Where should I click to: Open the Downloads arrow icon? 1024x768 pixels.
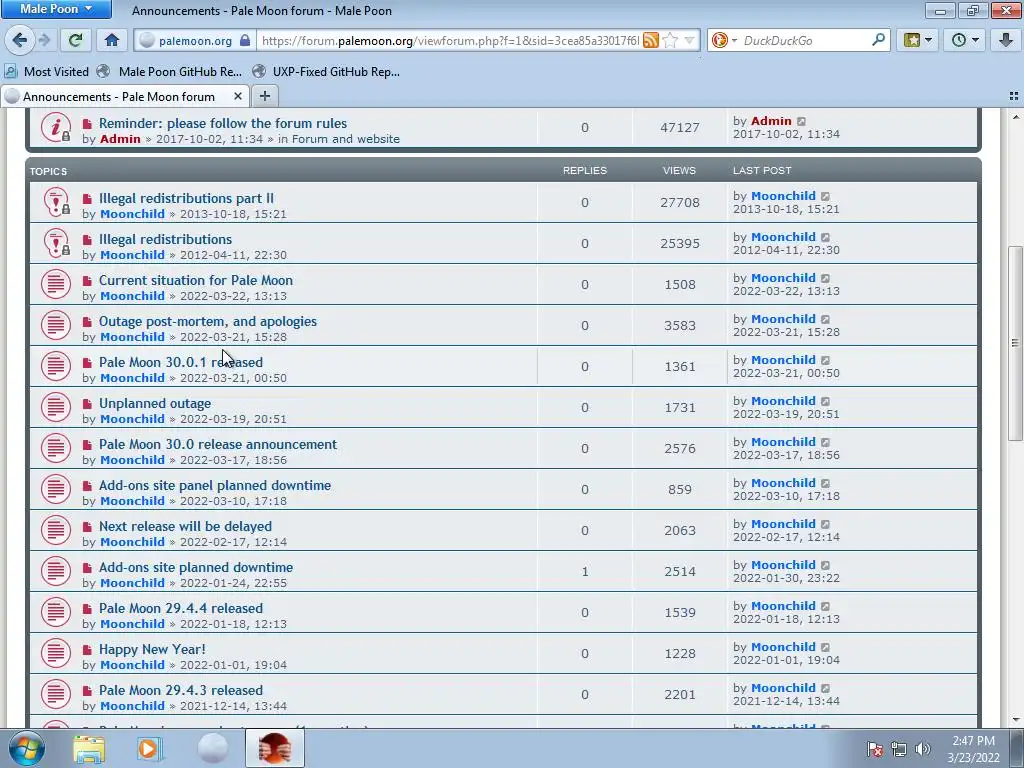pyautogui.click(x=1006, y=40)
